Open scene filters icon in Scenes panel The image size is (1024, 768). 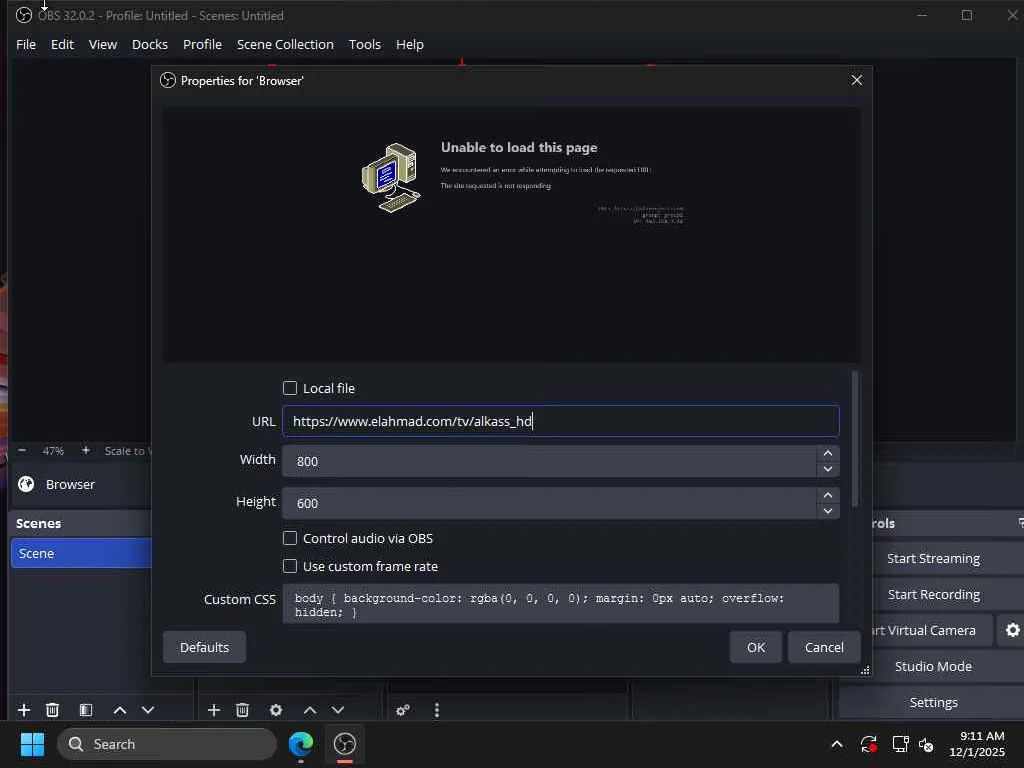point(86,710)
